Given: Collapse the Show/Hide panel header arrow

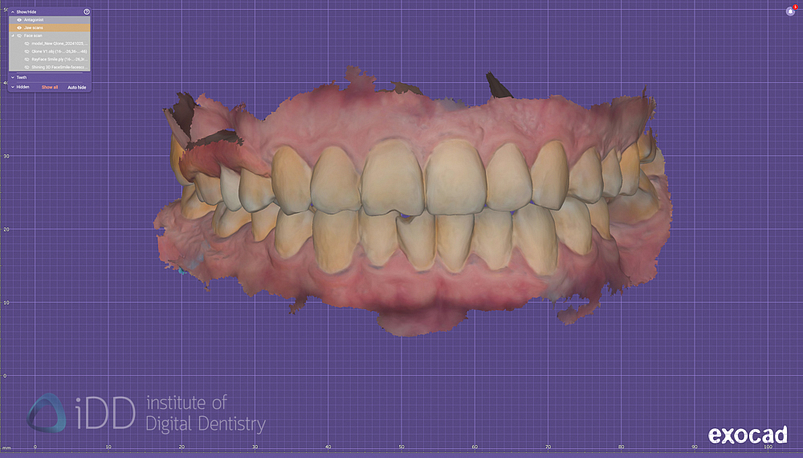Looking at the screenshot, I should (12, 12).
